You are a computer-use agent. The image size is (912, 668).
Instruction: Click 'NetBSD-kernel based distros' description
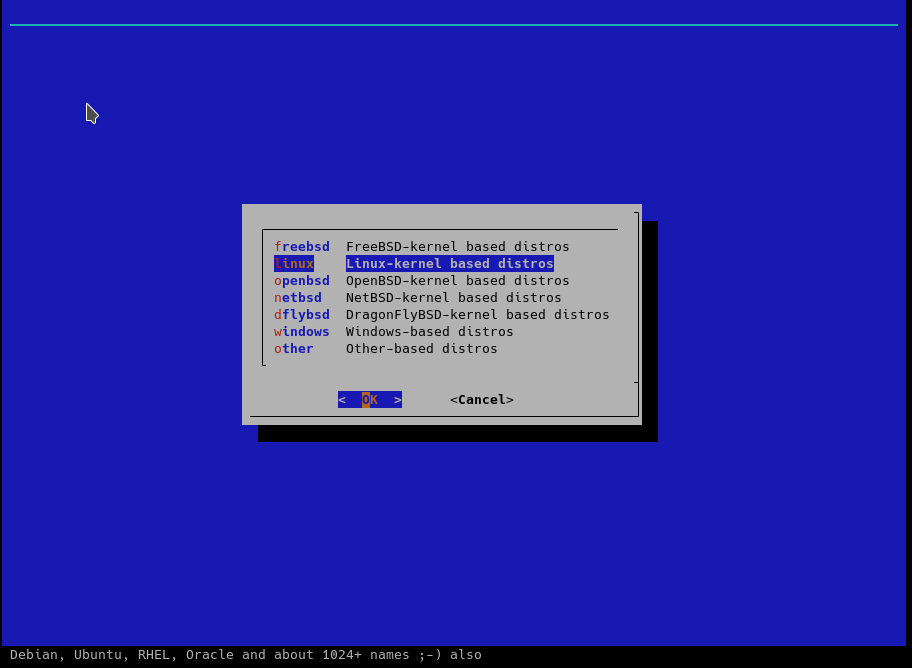(454, 297)
